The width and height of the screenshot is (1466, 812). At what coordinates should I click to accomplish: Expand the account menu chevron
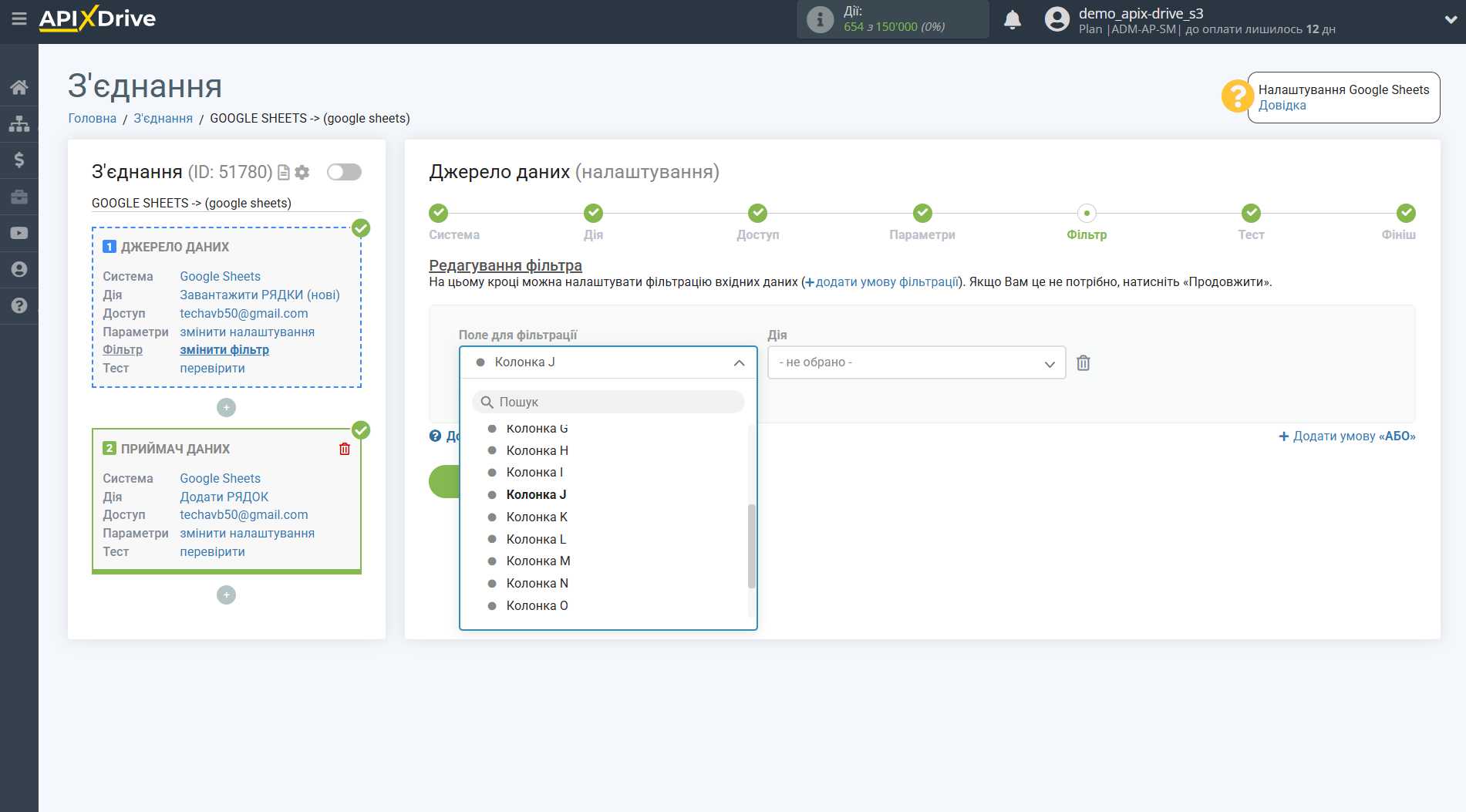(x=1450, y=20)
